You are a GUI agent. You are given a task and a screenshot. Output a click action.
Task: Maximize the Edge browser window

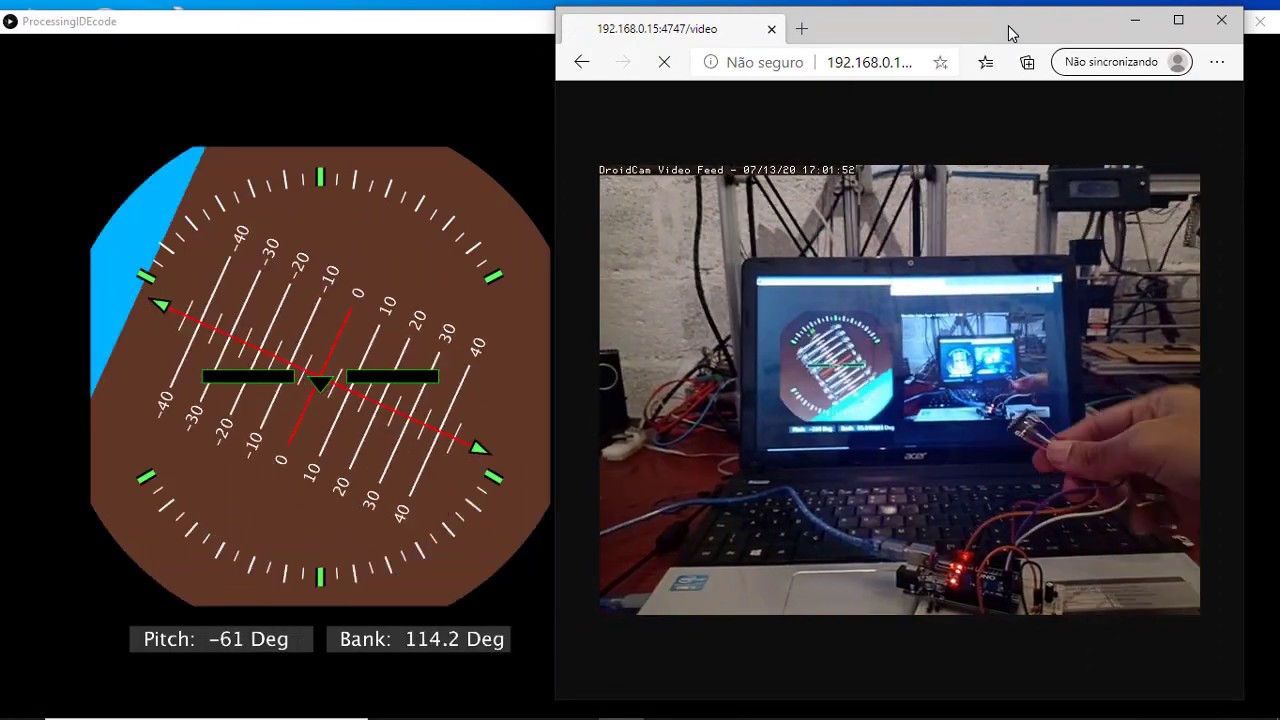coord(1178,20)
